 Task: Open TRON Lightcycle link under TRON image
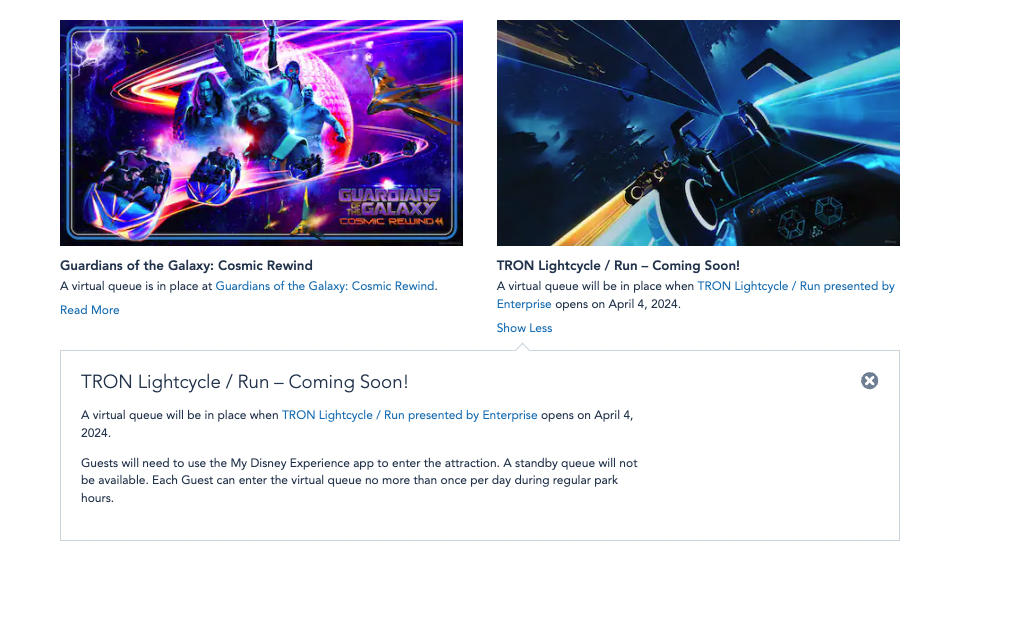click(795, 286)
